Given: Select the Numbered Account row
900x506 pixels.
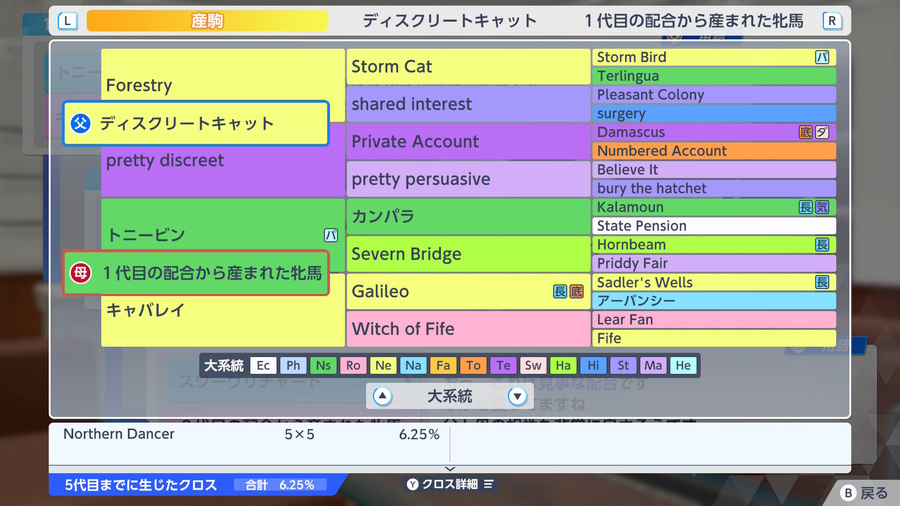Looking at the screenshot, I should pyautogui.click(x=714, y=151).
